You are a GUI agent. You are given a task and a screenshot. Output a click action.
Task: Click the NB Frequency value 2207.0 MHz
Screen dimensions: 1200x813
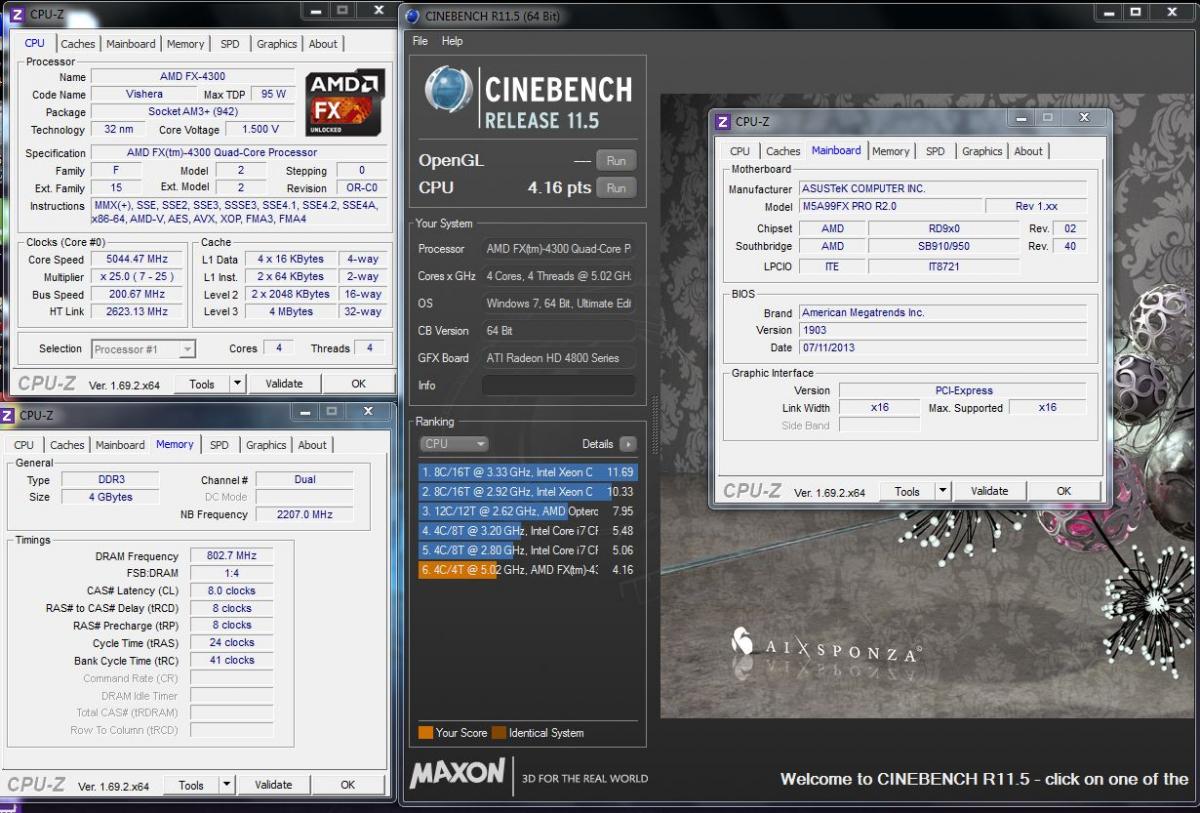pyautogui.click(x=304, y=515)
